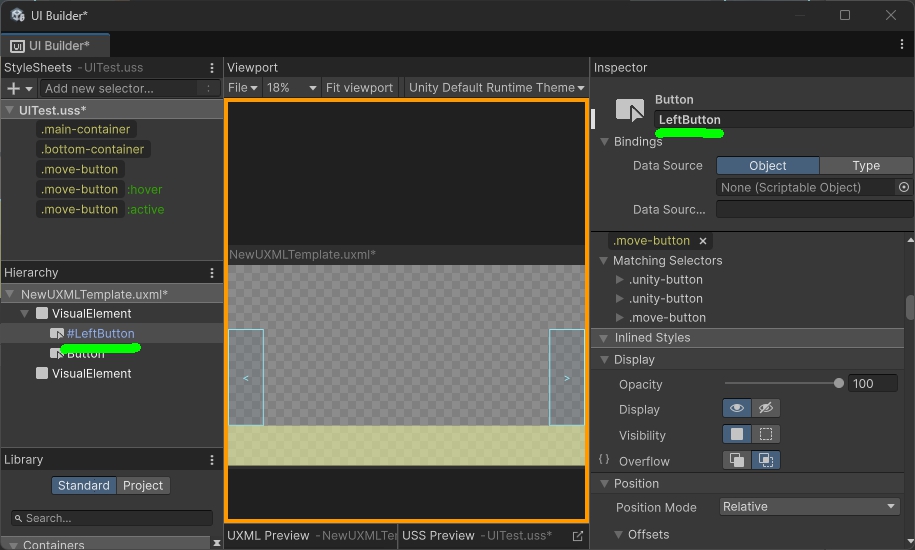Set Overflow to visible option
Screen dimensions: 915x550
click(x=737, y=460)
